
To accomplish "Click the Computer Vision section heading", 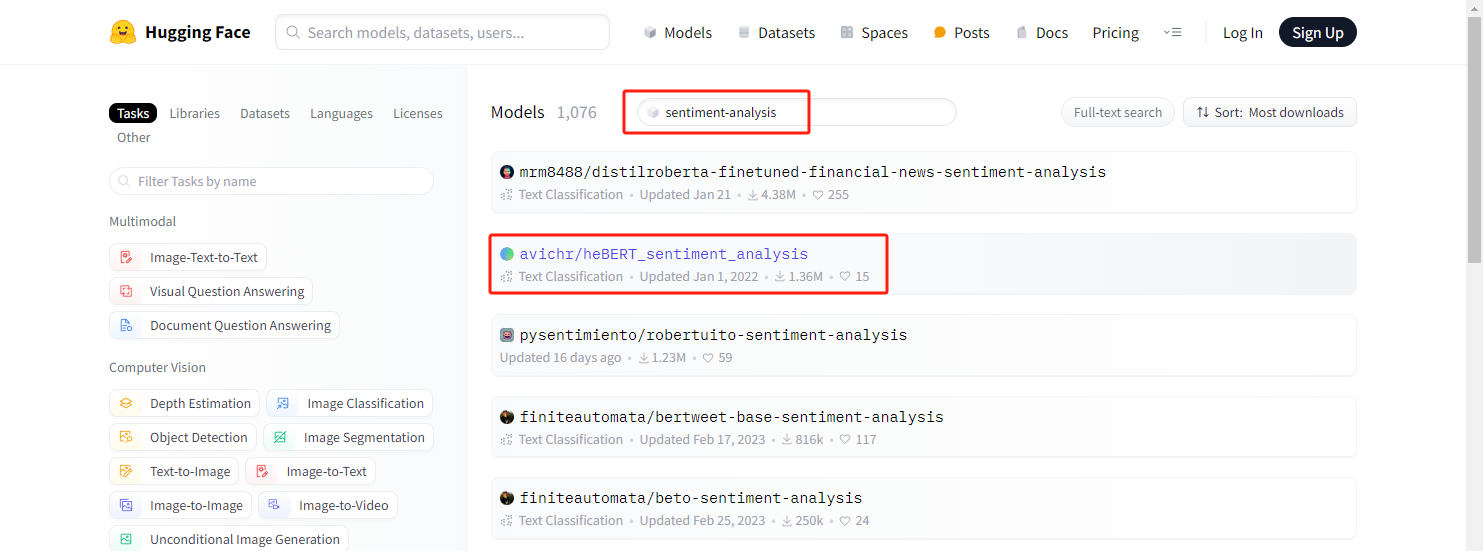I will click(x=157, y=367).
